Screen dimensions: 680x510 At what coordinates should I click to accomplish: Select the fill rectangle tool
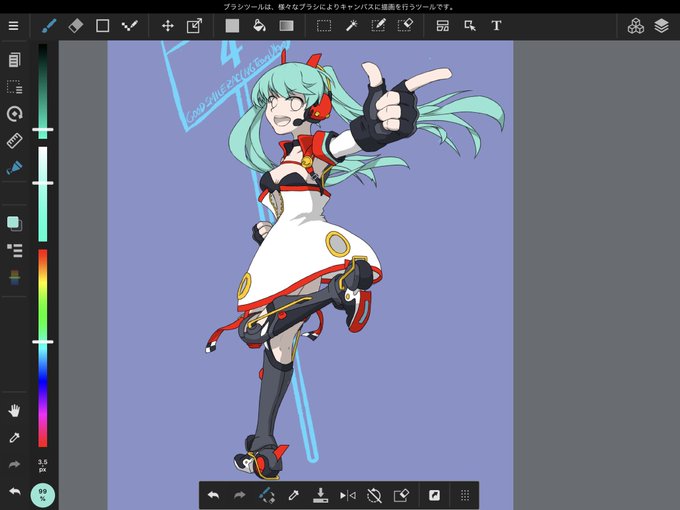(232, 26)
